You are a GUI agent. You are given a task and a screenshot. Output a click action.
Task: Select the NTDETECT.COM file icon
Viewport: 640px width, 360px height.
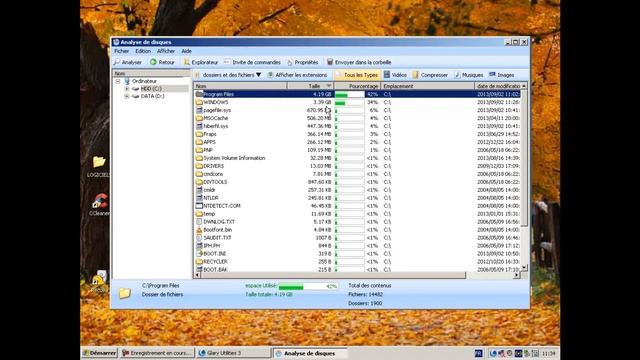coord(199,206)
